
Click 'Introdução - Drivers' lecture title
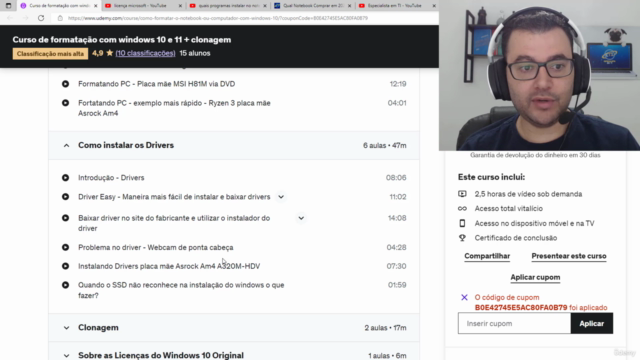pyautogui.click(x=111, y=178)
